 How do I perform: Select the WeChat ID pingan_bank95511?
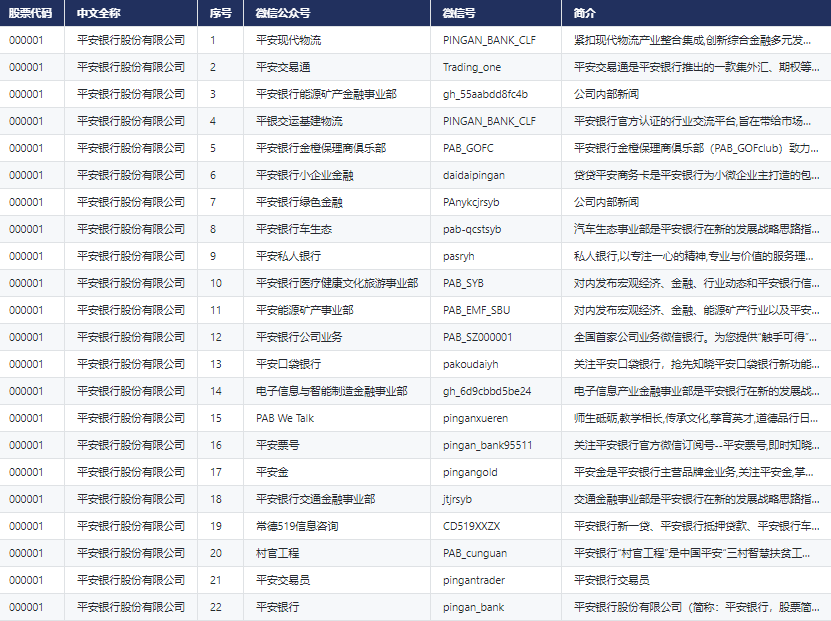[x=488, y=446]
